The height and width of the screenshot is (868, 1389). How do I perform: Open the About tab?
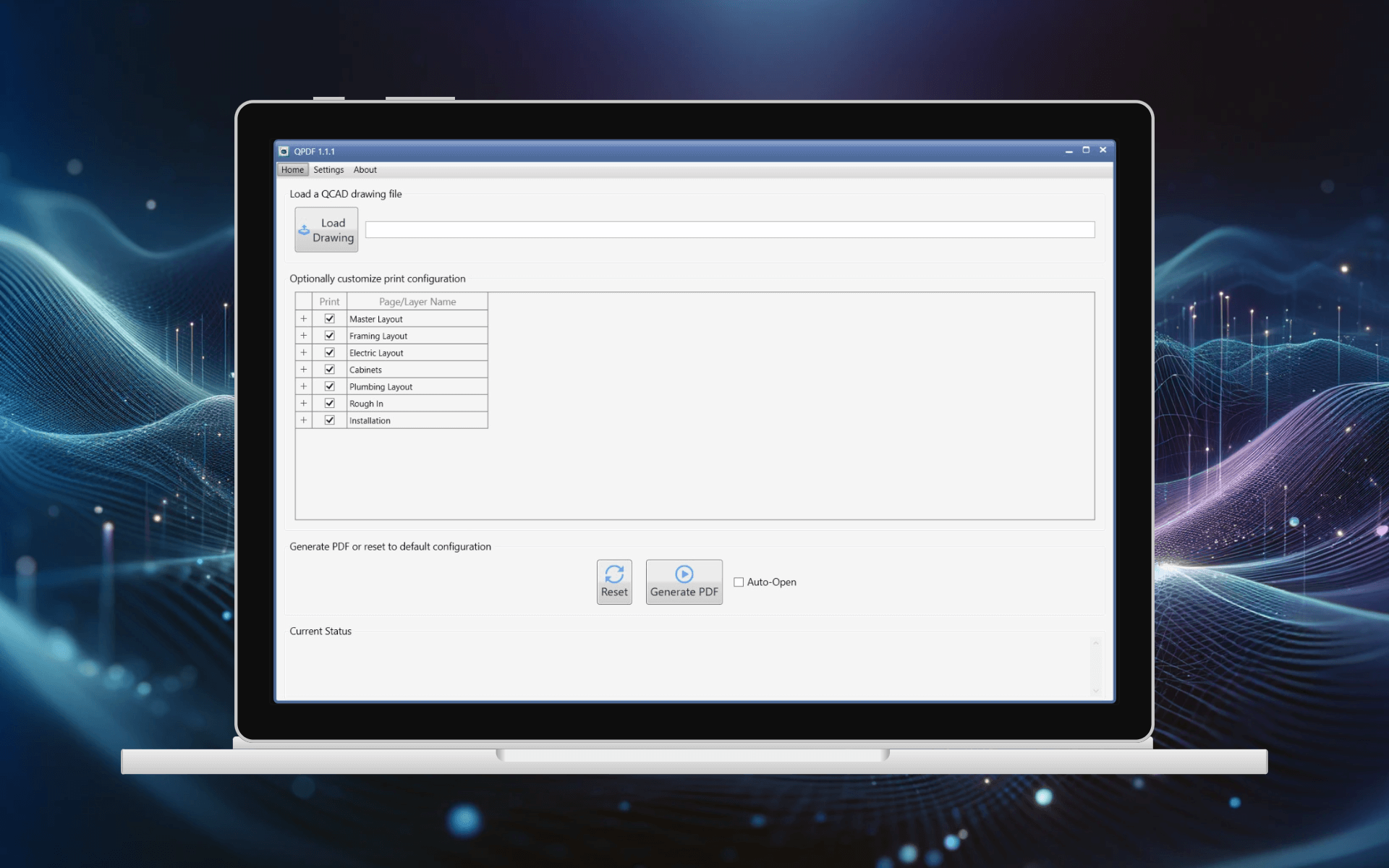365,169
